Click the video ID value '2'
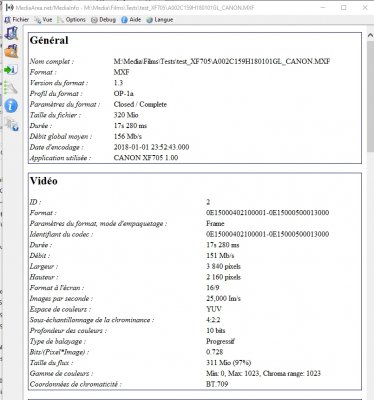Image resolution: width=374 pixels, height=400 pixels. tap(208, 202)
